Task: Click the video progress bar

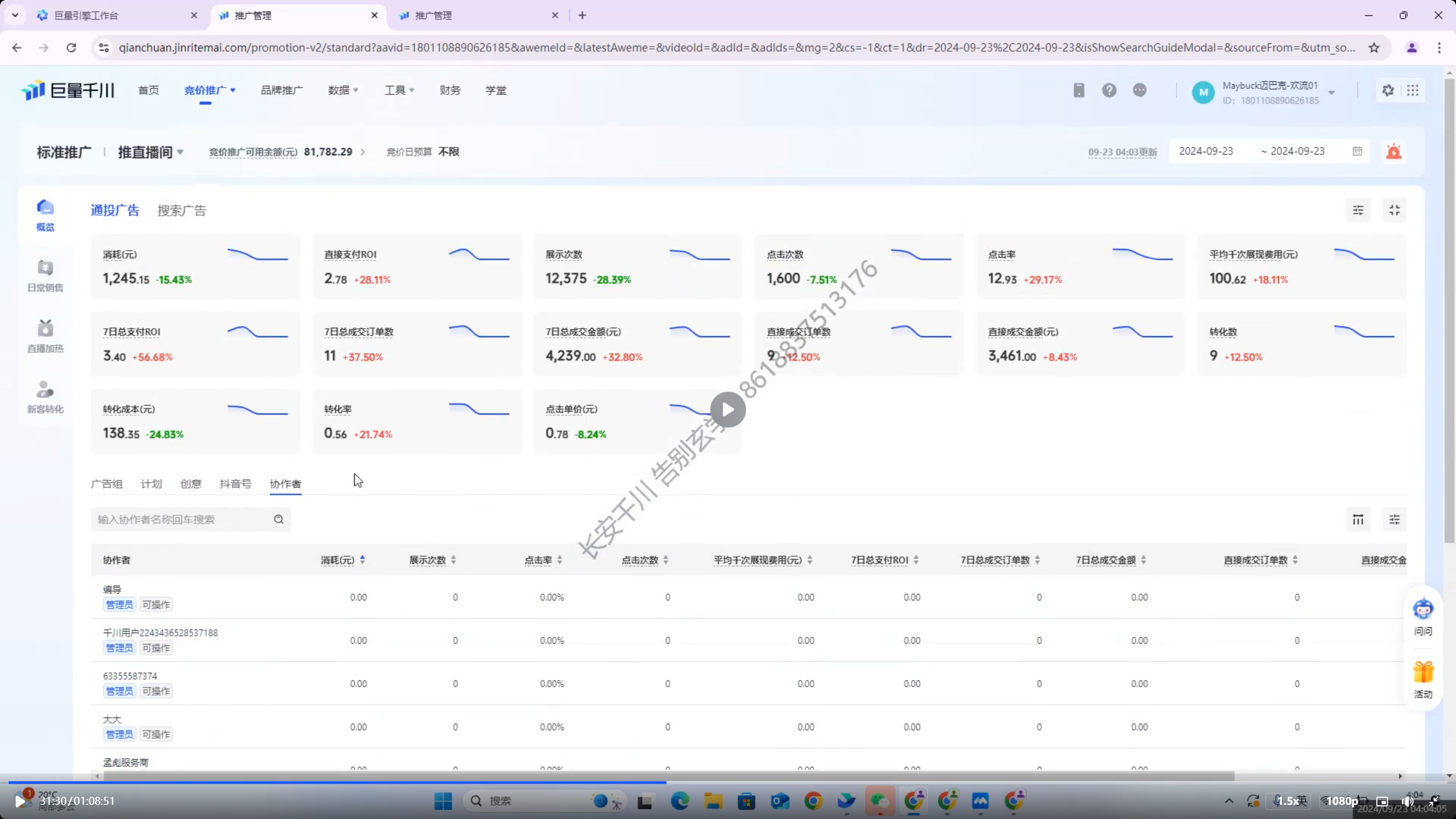Action: click(728, 783)
